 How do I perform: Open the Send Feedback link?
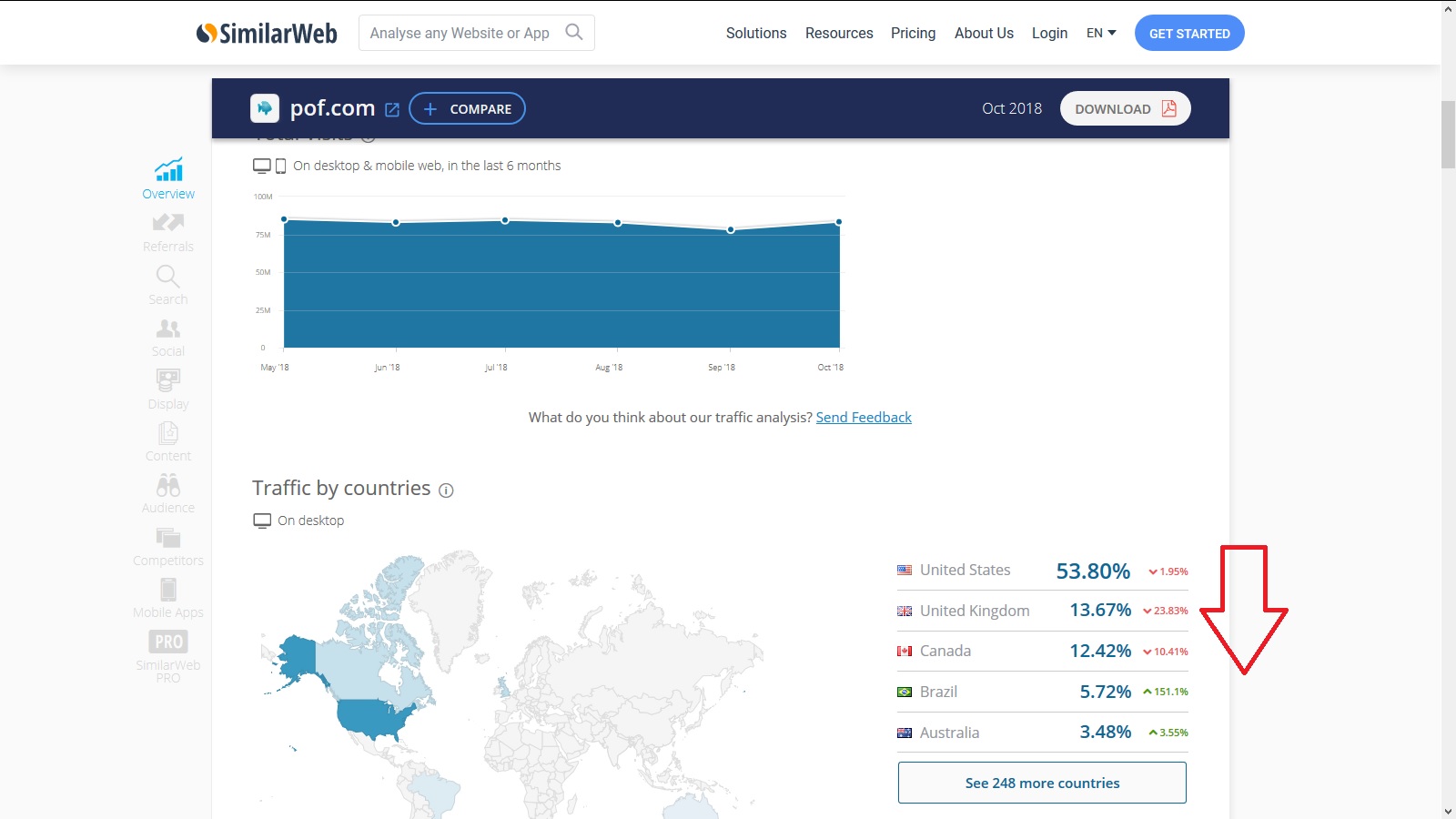pyautogui.click(x=864, y=417)
